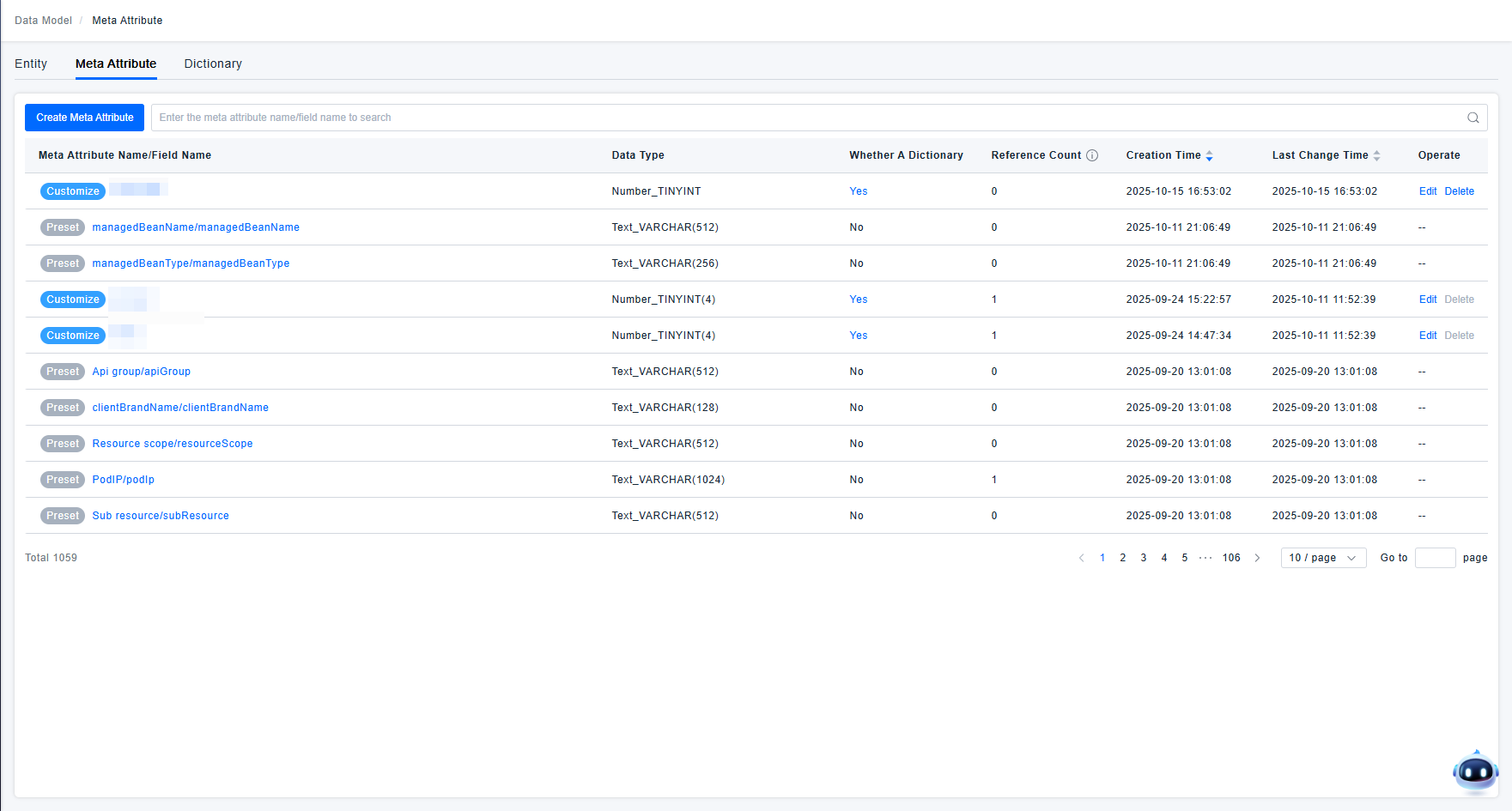
Task: Click Create Meta Attribute button
Action: 84,118
